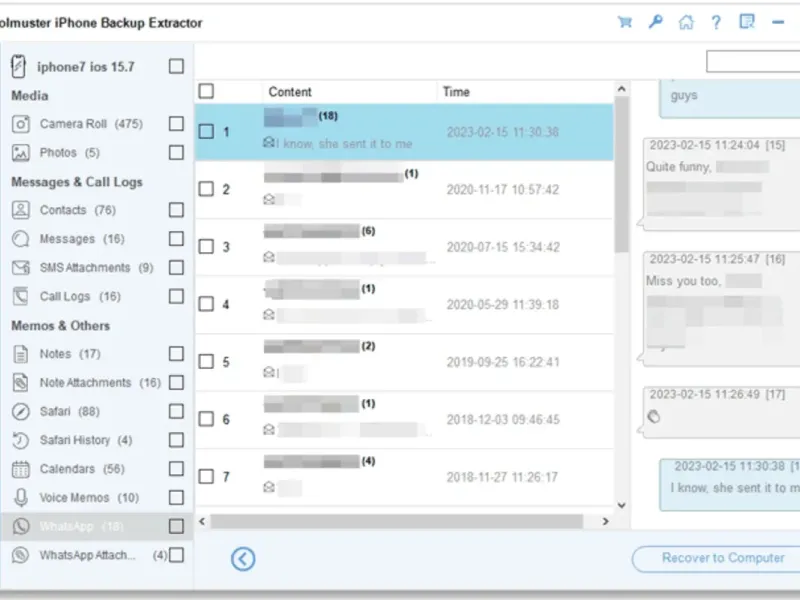
Task: Check the Notes checkbox
Action: [176, 354]
